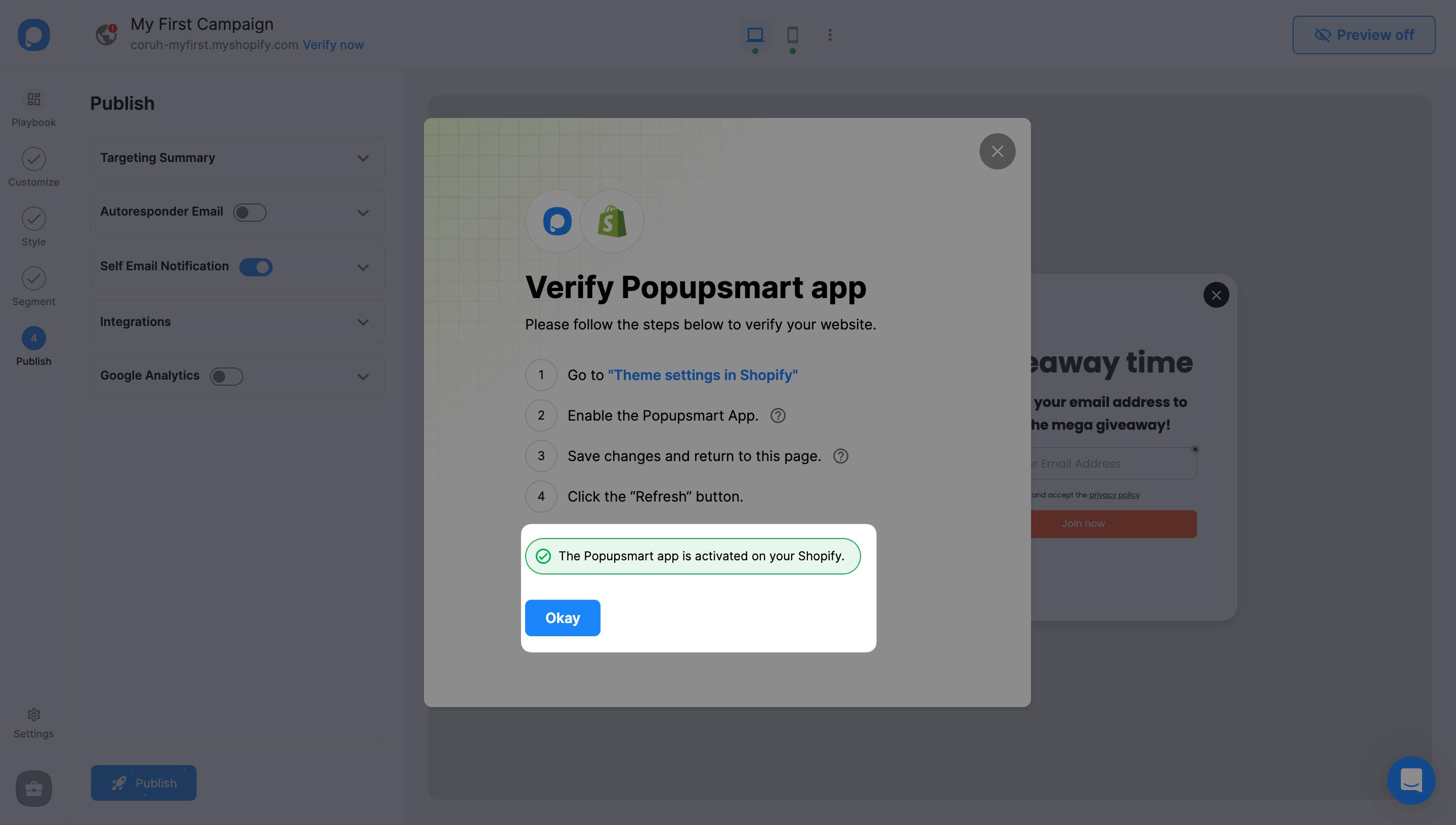Open "Theme settings in Shopify" link
This screenshot has height=825, width=1456.
(x=702, y=375)
